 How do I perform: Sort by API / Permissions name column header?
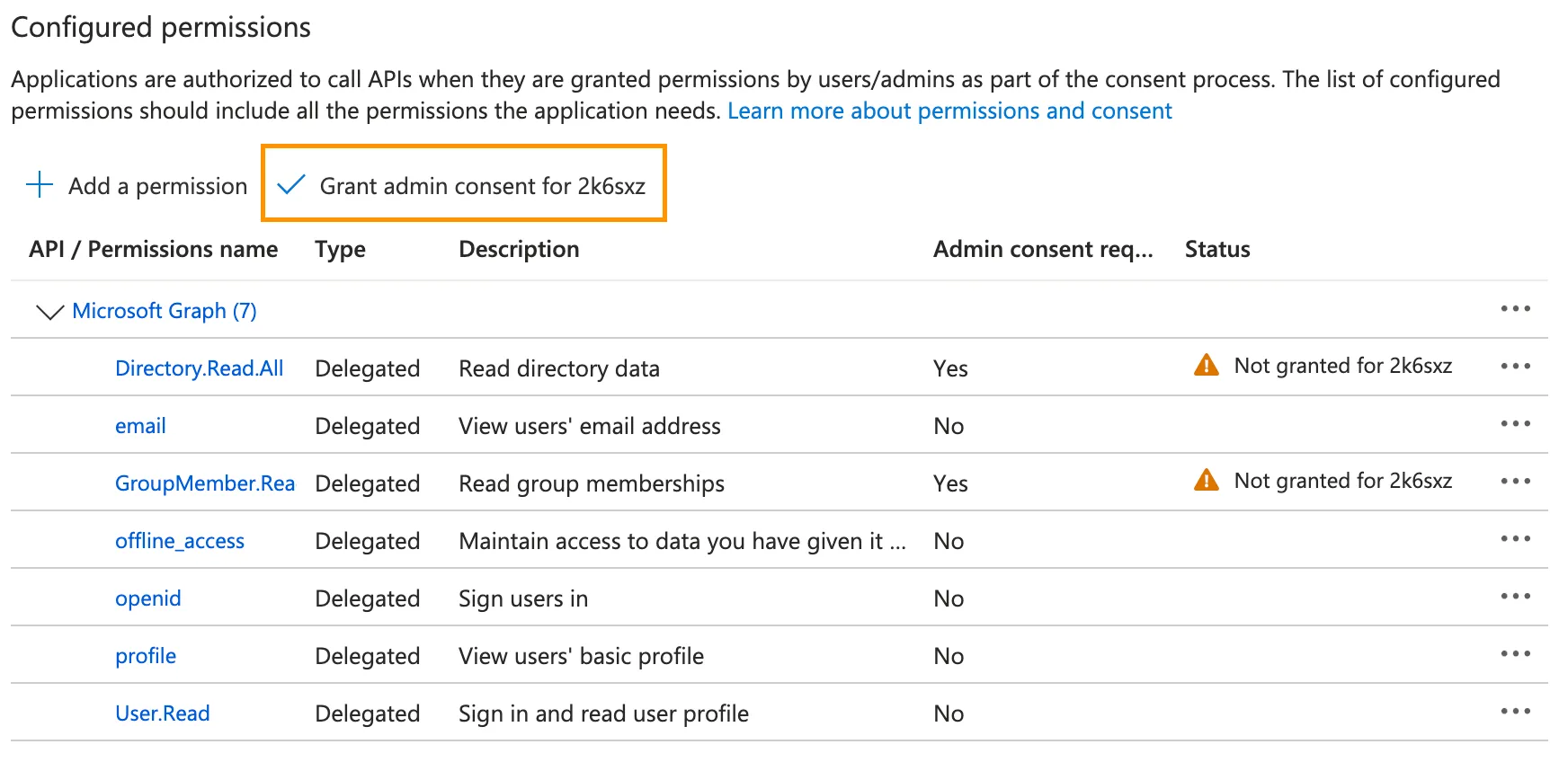point(153,249)
